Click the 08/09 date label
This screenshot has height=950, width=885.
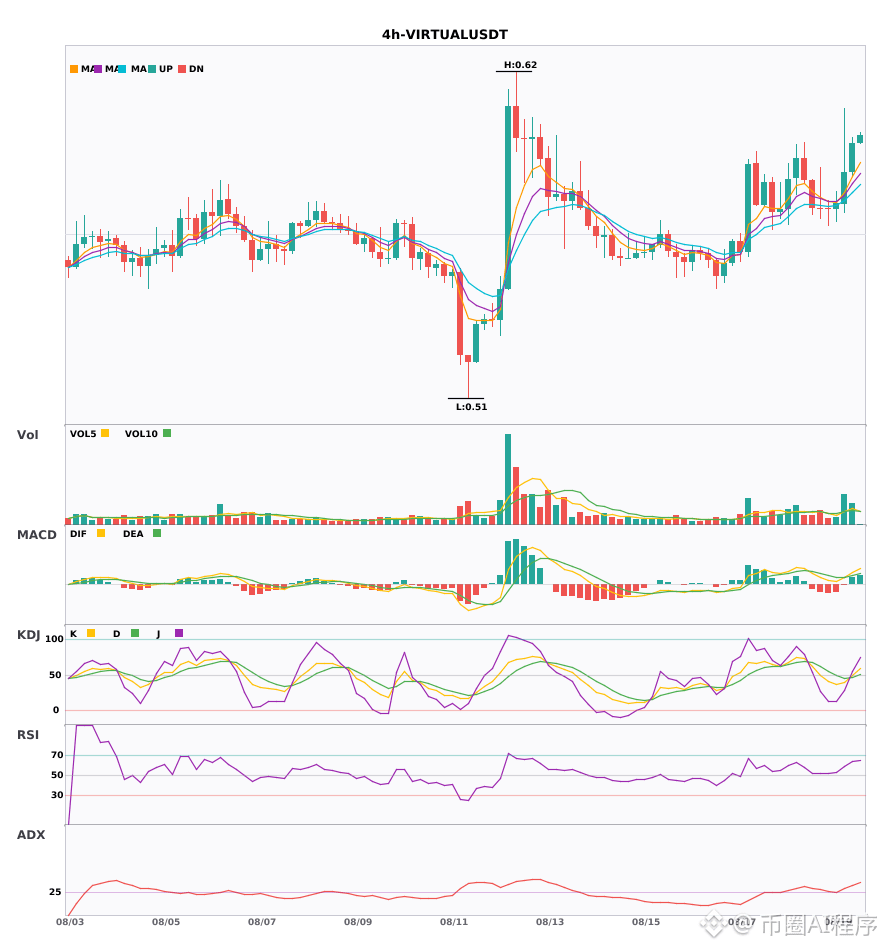click(358, 922)
